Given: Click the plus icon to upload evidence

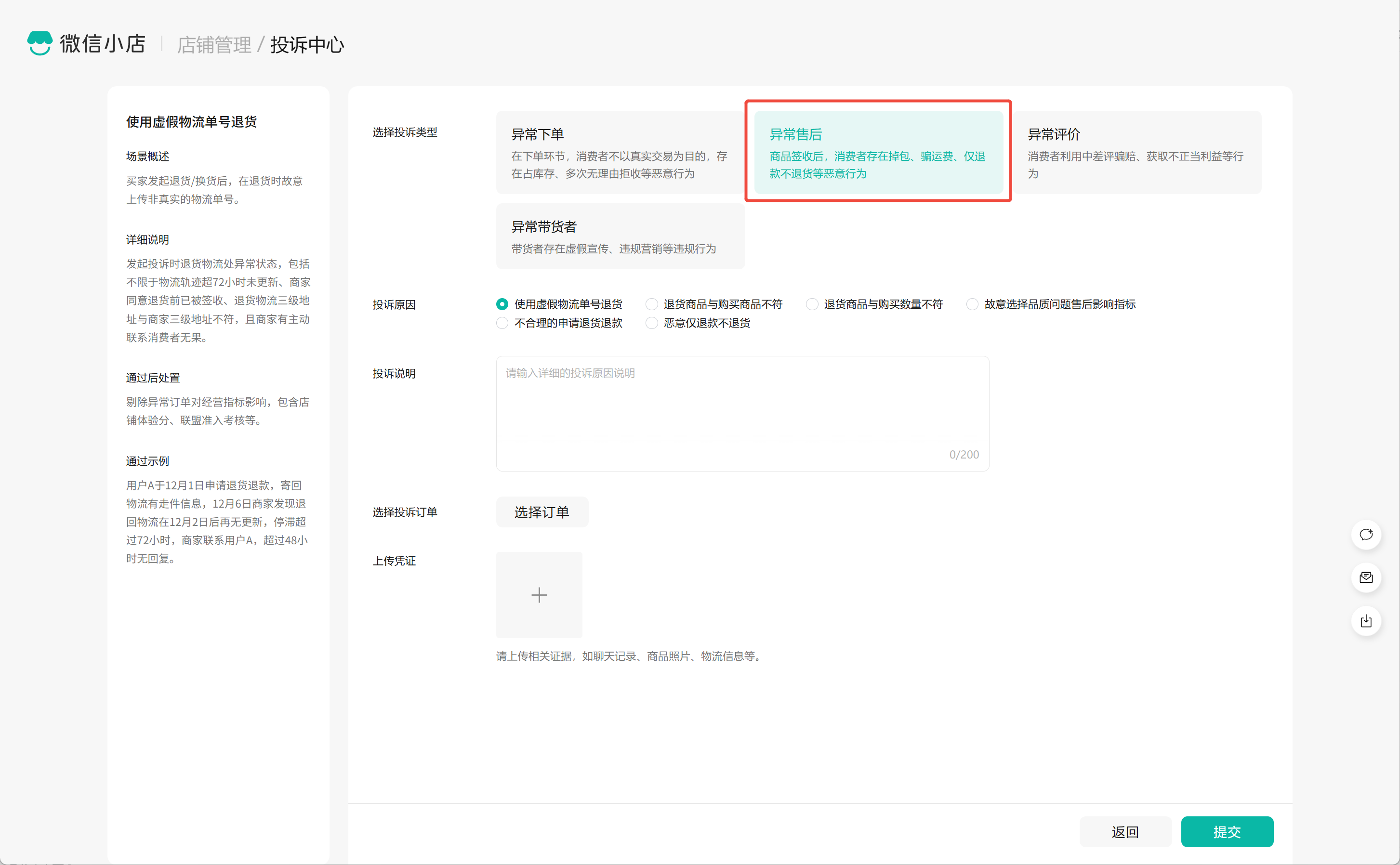Looking at the screenshot, I should (539, 594).
